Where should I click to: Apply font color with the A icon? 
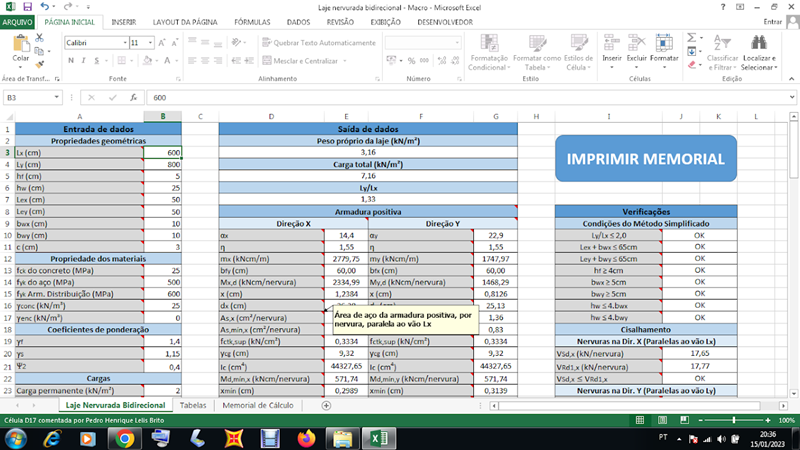[x=167, y=60]
